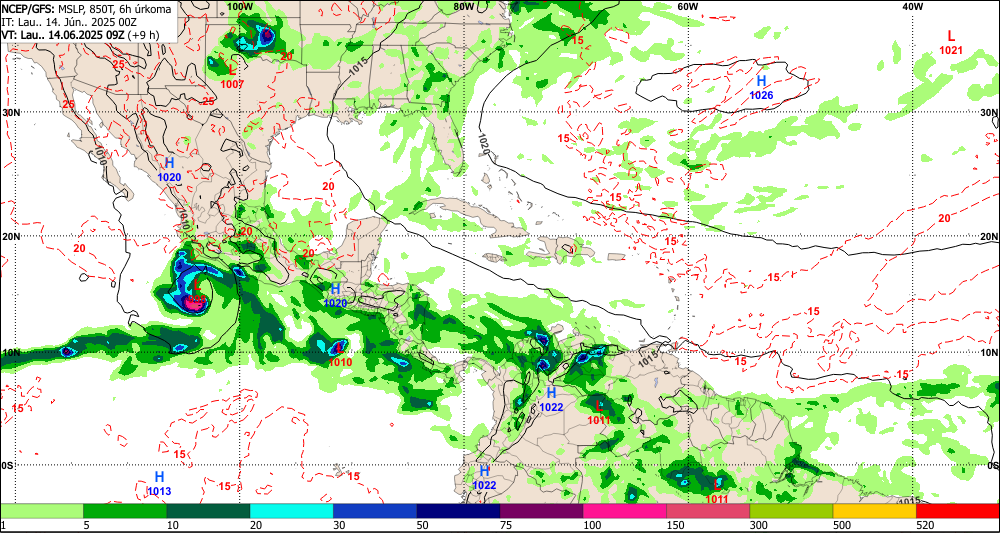Click the 0S latitude label on left edge

[7, 465]
